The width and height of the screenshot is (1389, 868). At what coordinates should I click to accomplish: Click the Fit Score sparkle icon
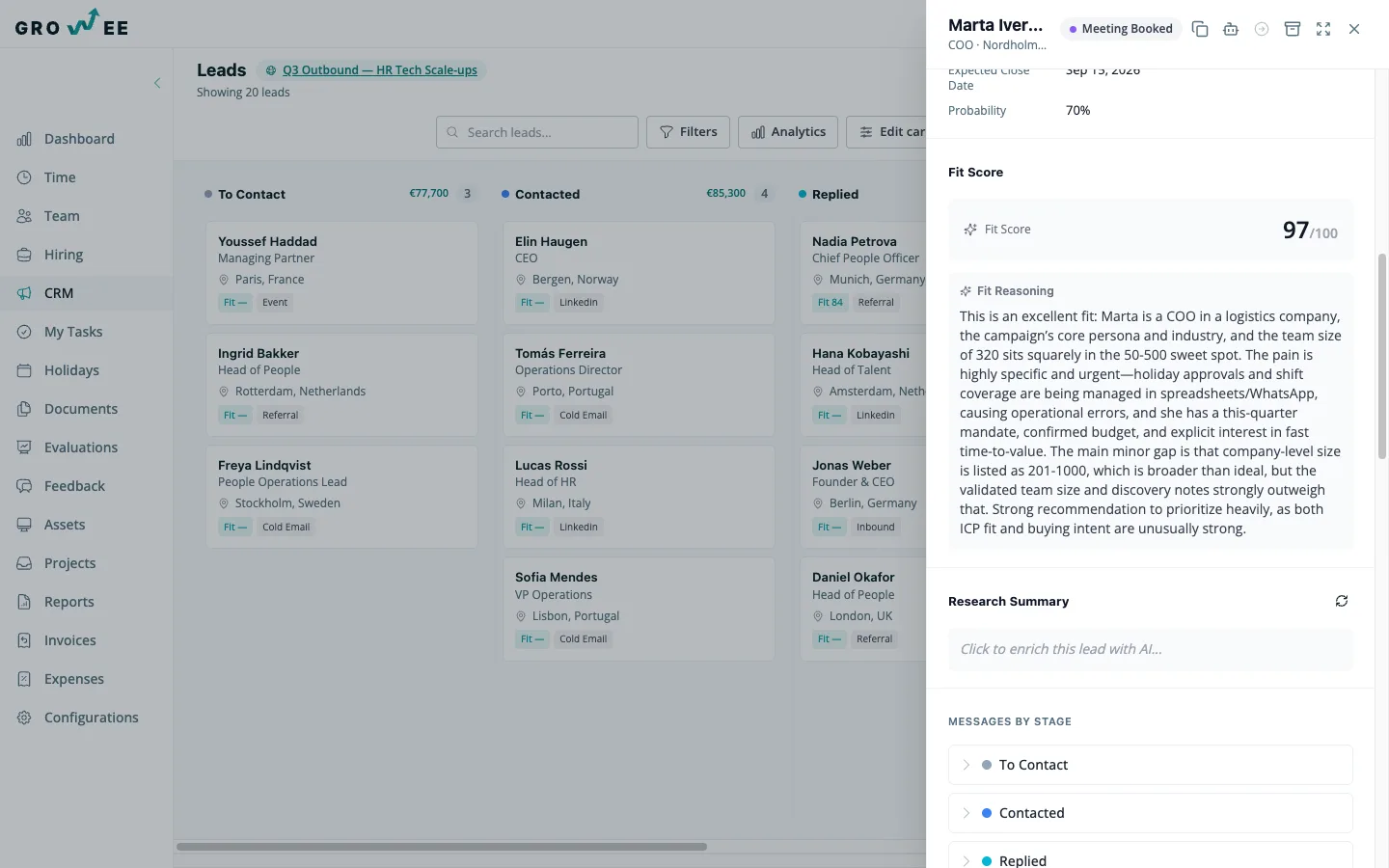pyautogui.click(x=970, y=230)
